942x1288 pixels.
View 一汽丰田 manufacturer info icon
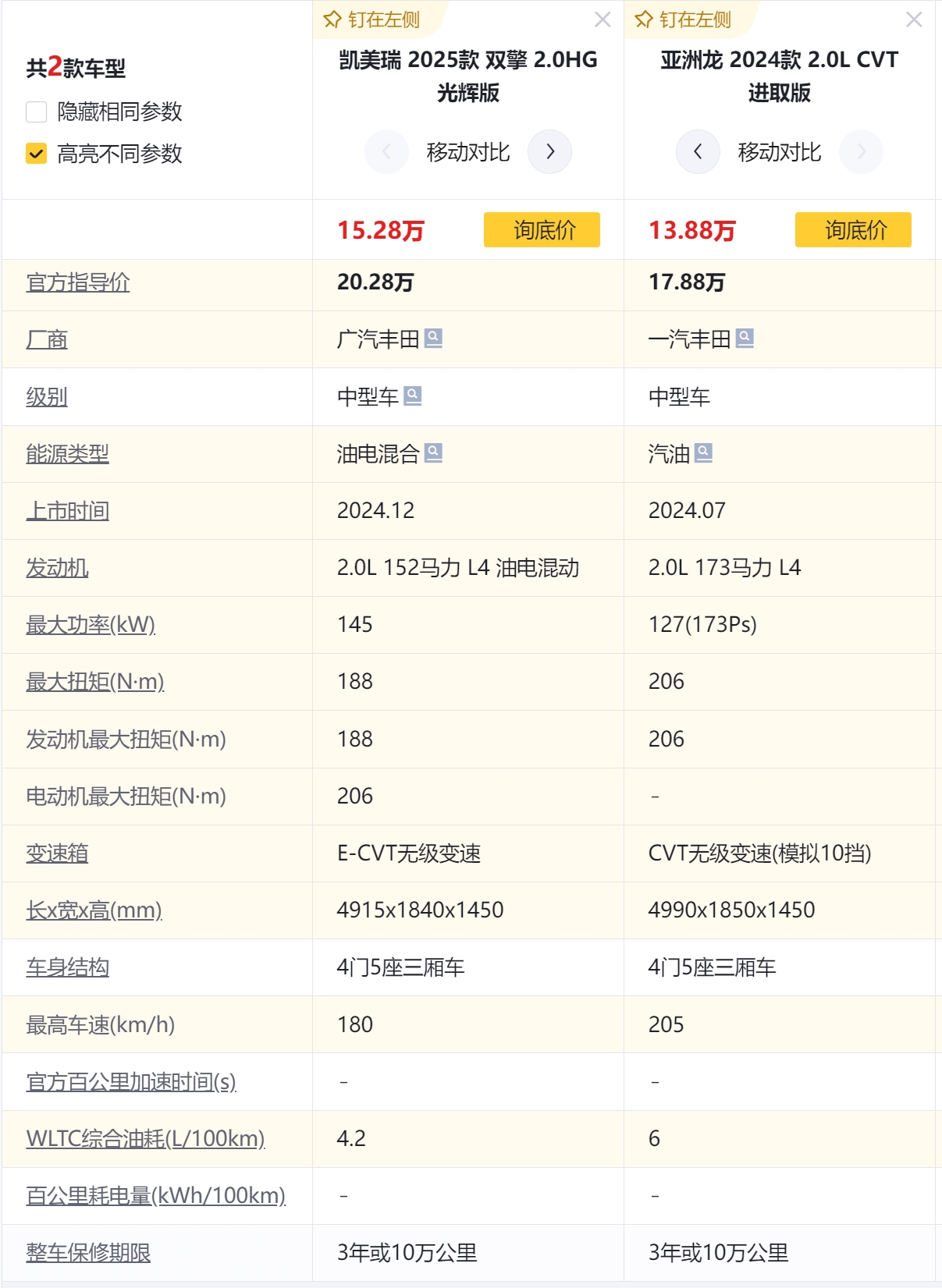point(745,339)
